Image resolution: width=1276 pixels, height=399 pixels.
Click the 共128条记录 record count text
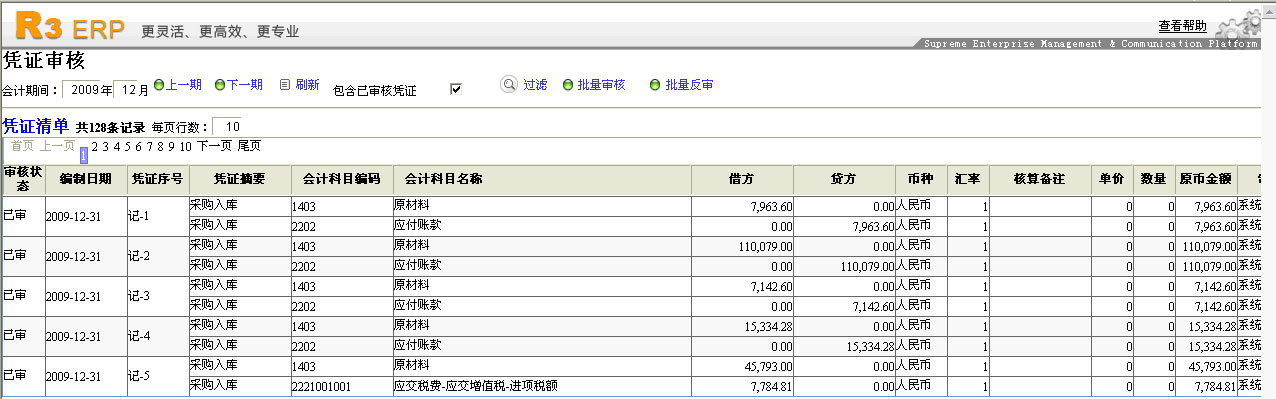point(111,128)
